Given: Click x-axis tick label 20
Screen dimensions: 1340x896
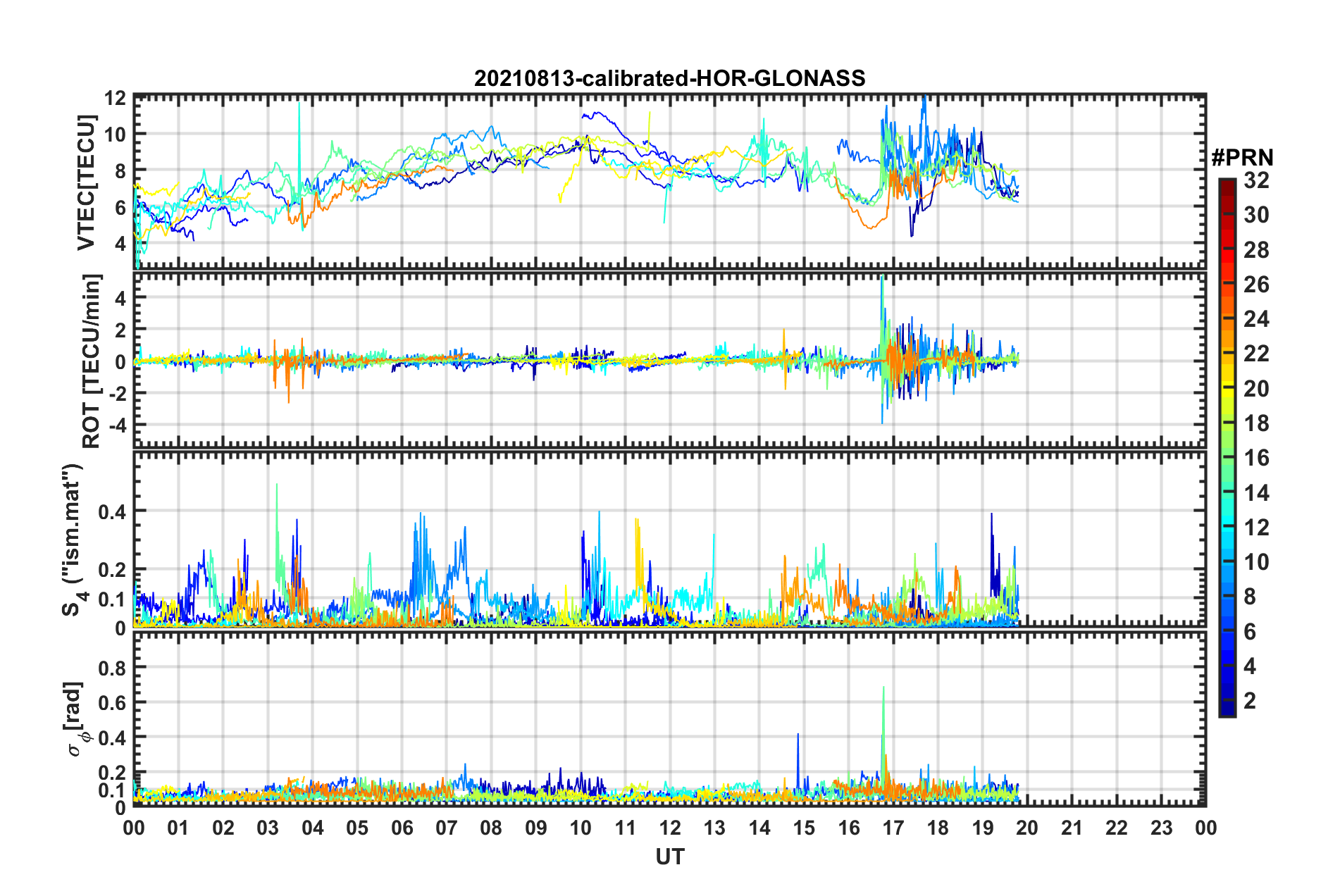Looking at the screenshot, I should click(1027, 828).
